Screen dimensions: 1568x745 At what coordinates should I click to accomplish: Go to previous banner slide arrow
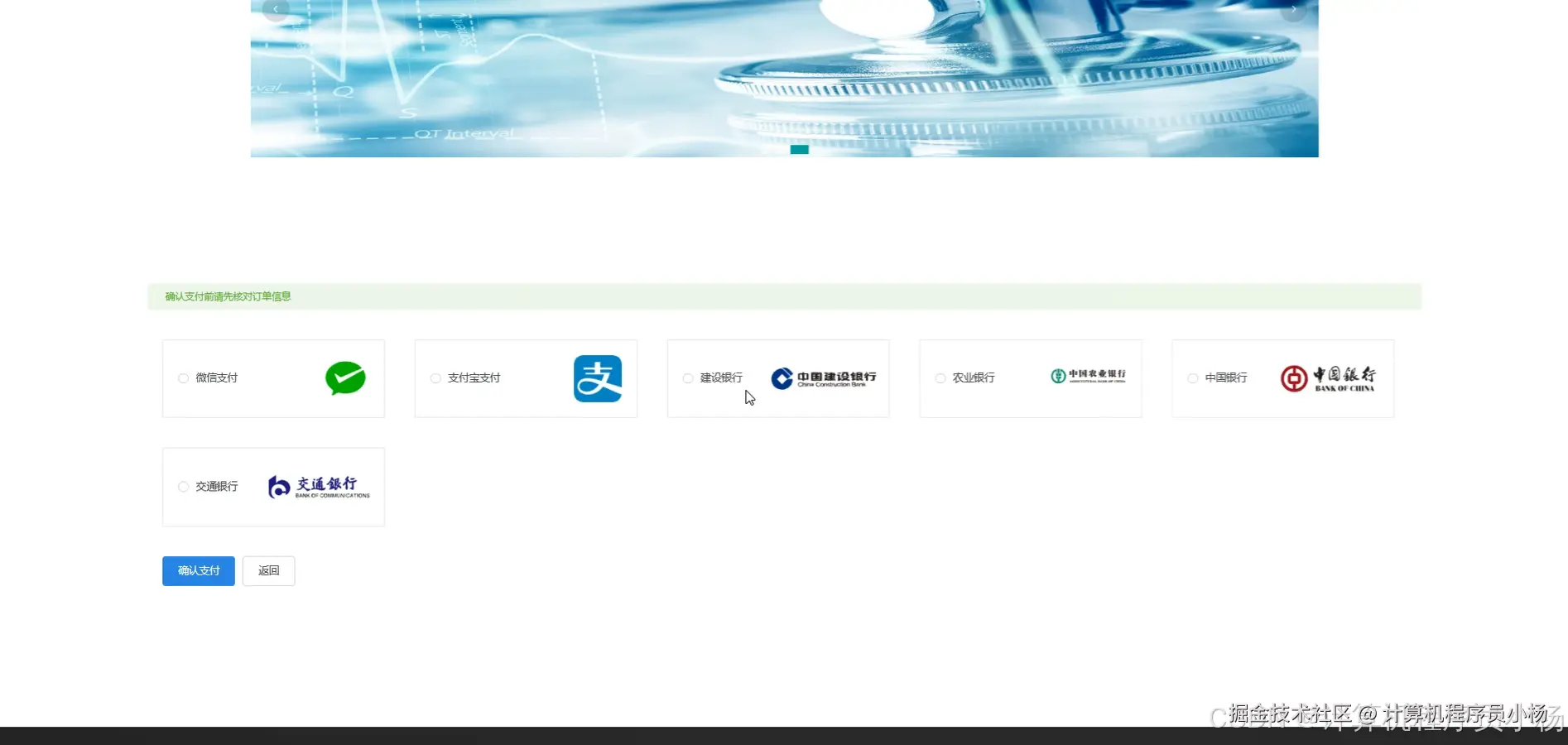click(276, 9)
